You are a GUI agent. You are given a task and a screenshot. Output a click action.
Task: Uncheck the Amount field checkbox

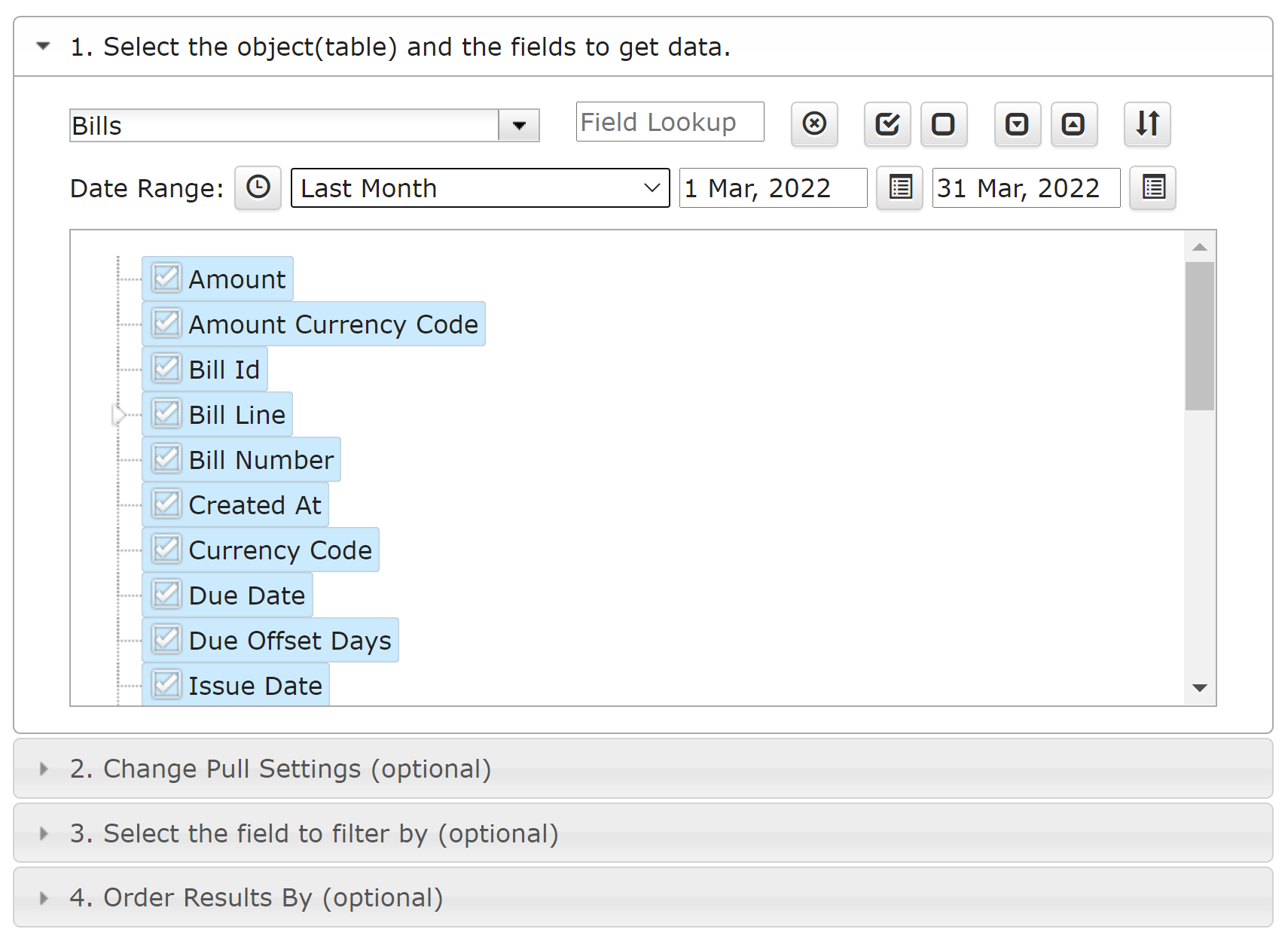166,278
